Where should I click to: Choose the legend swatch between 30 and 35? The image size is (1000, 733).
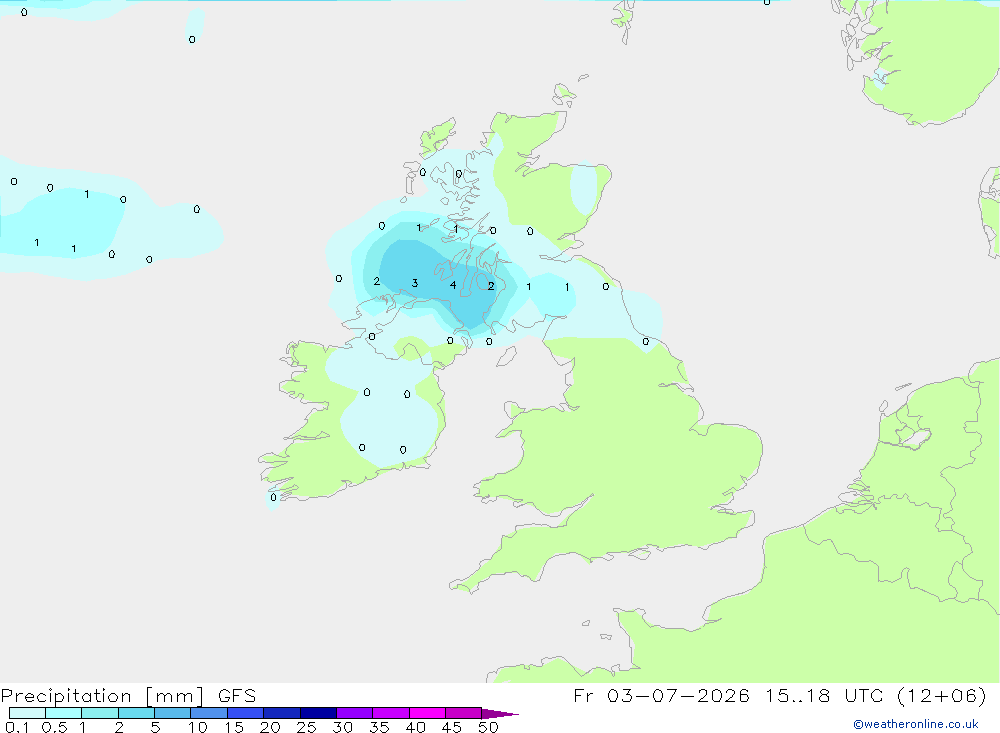tap(355, 713)
